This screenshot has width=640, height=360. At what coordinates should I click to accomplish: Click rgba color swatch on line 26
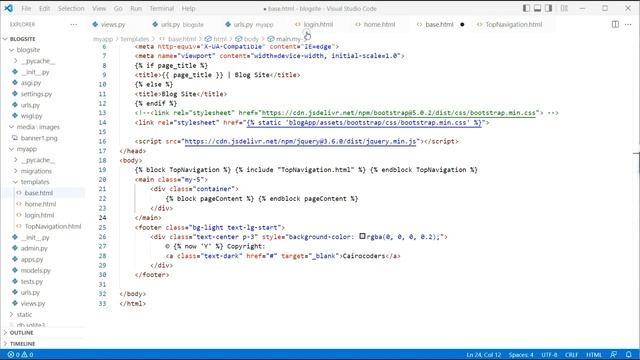click(362, 236)
